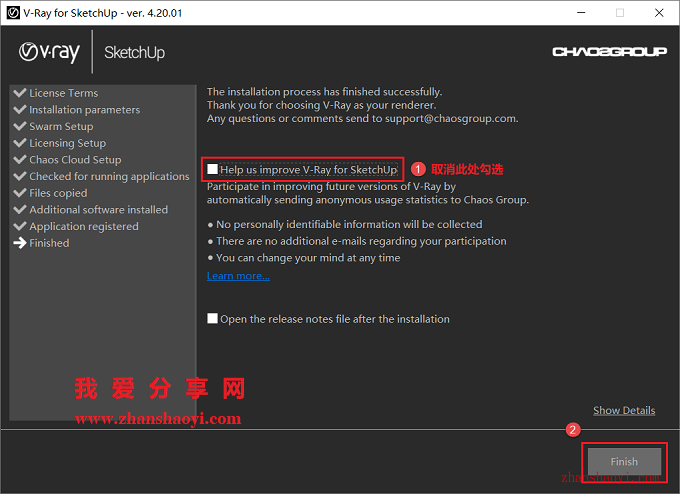Click the License Terms checkmark icon
This screenshot has width=680, height=494.
coord(20,92)
